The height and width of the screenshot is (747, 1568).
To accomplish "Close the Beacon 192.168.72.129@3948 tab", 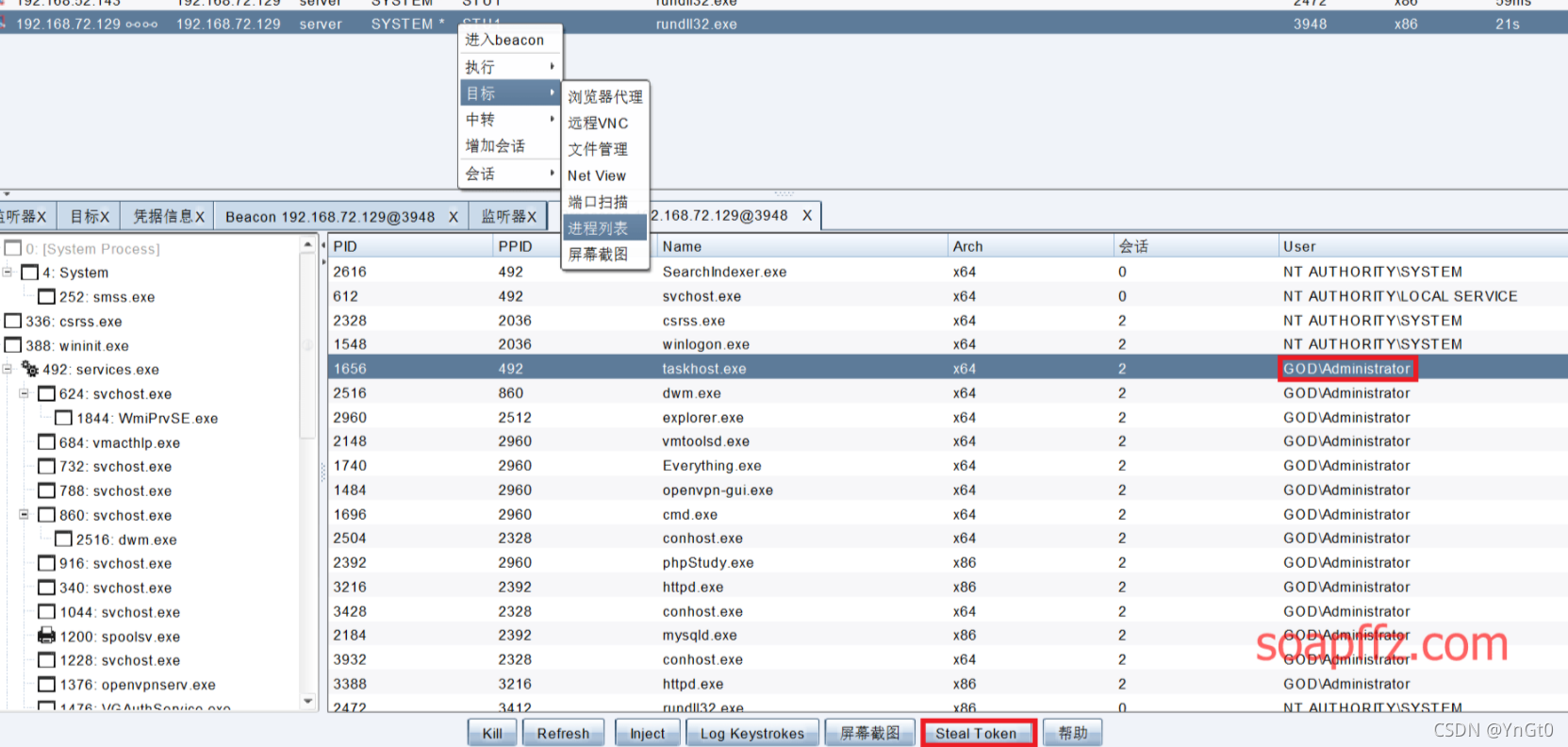I will point(454,217).
